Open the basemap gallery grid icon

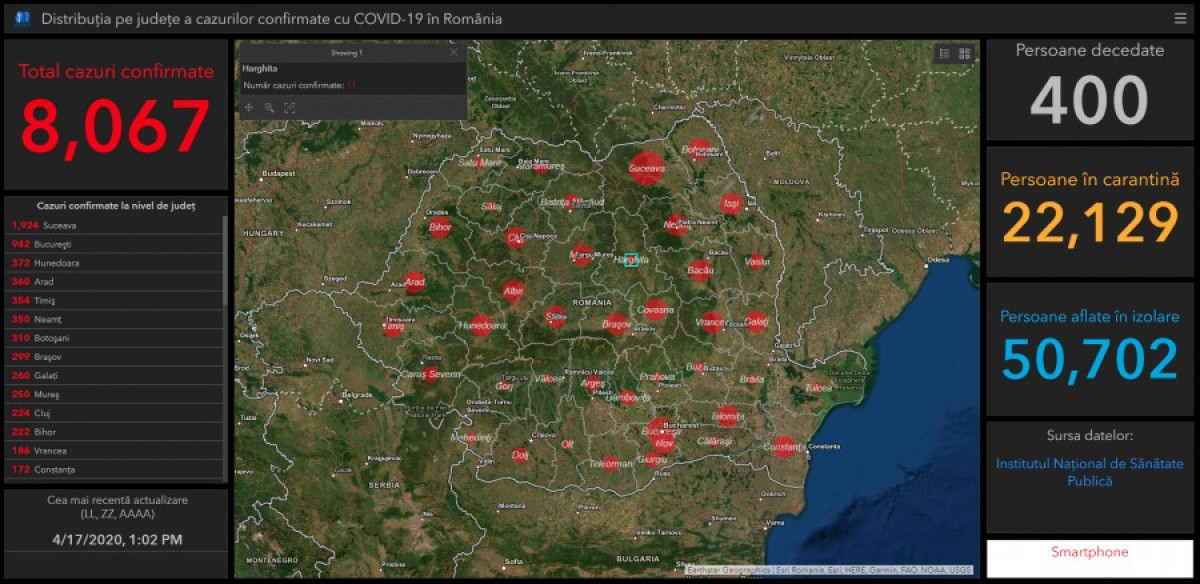tap(965, 54)
